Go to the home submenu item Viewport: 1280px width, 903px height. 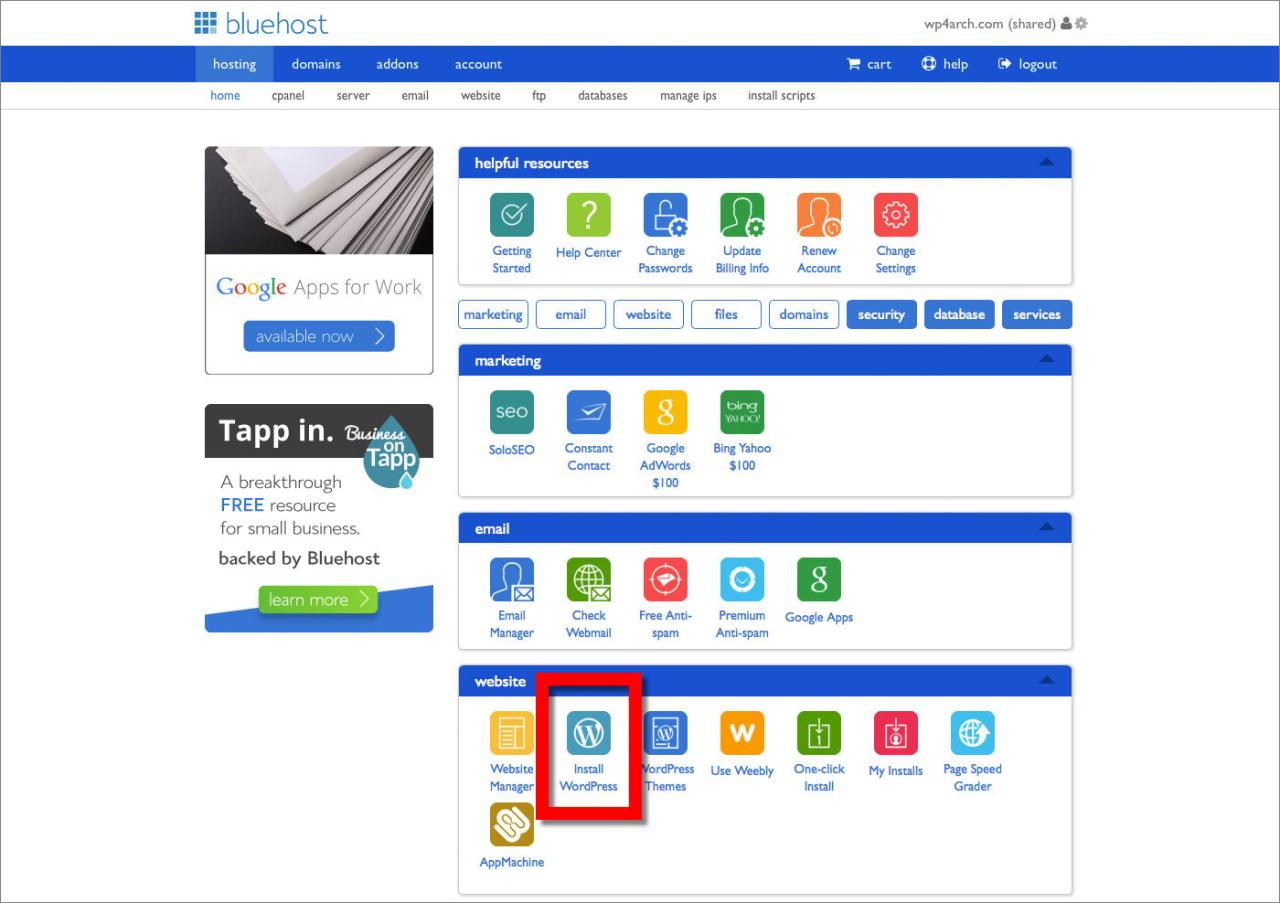[x=225, y=96]
